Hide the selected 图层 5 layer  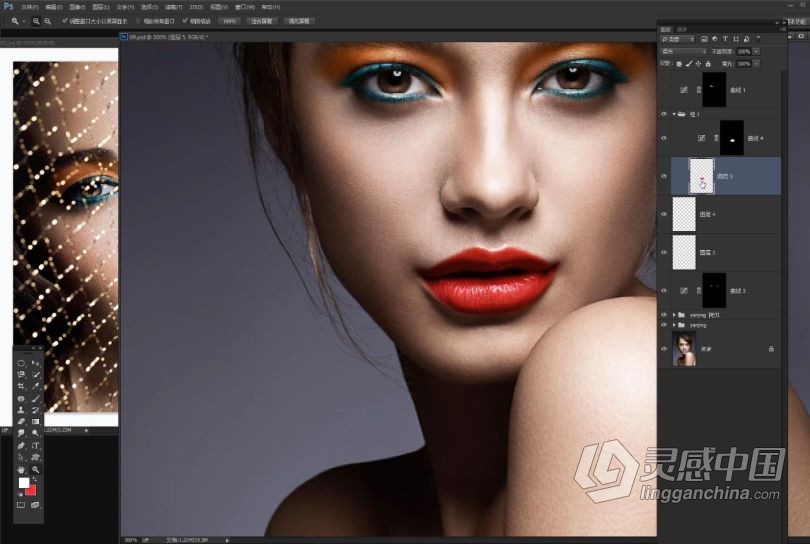pos(664,176)
